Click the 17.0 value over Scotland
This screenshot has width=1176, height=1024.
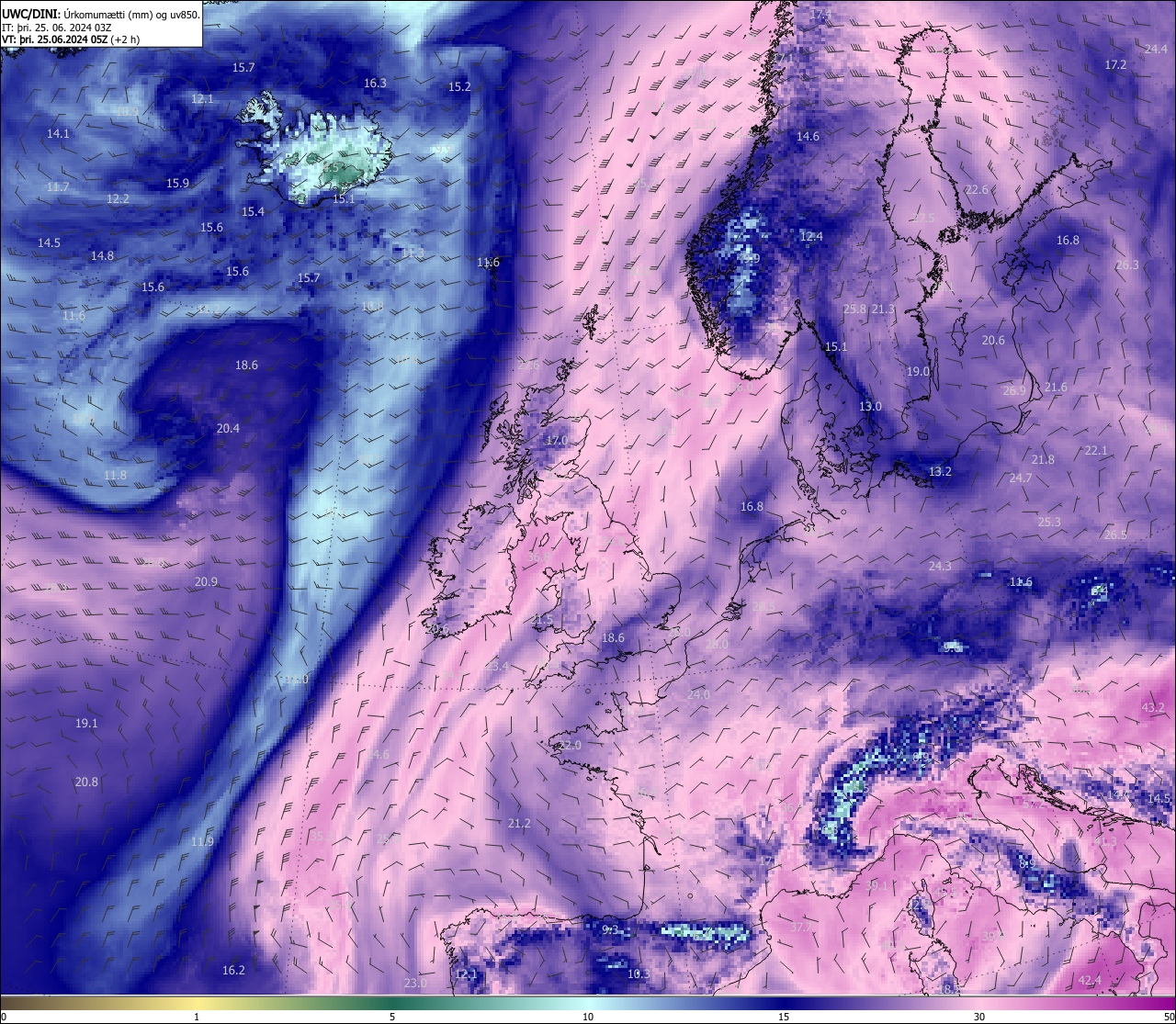coord(556,442)
